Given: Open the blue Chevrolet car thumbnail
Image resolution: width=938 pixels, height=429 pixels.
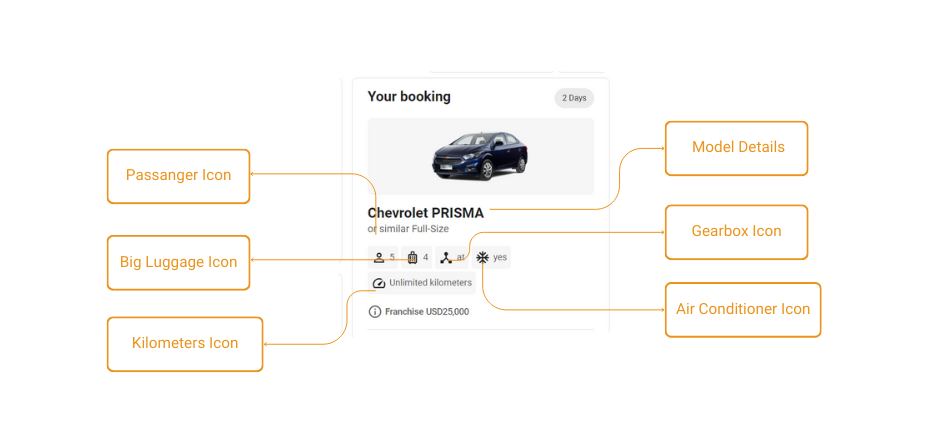Looking at the screenshot, I should tap(480, 156).
